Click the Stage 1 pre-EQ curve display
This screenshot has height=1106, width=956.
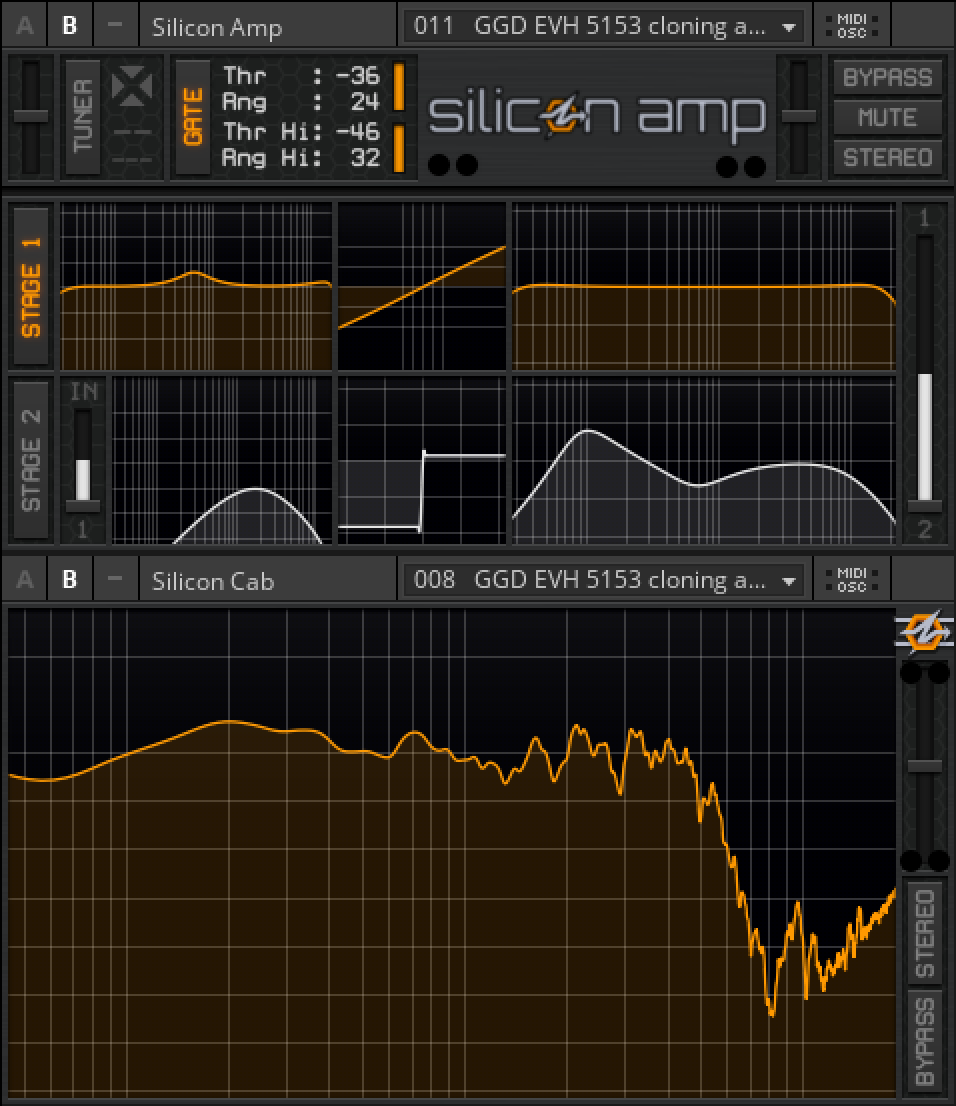(196, 286)
